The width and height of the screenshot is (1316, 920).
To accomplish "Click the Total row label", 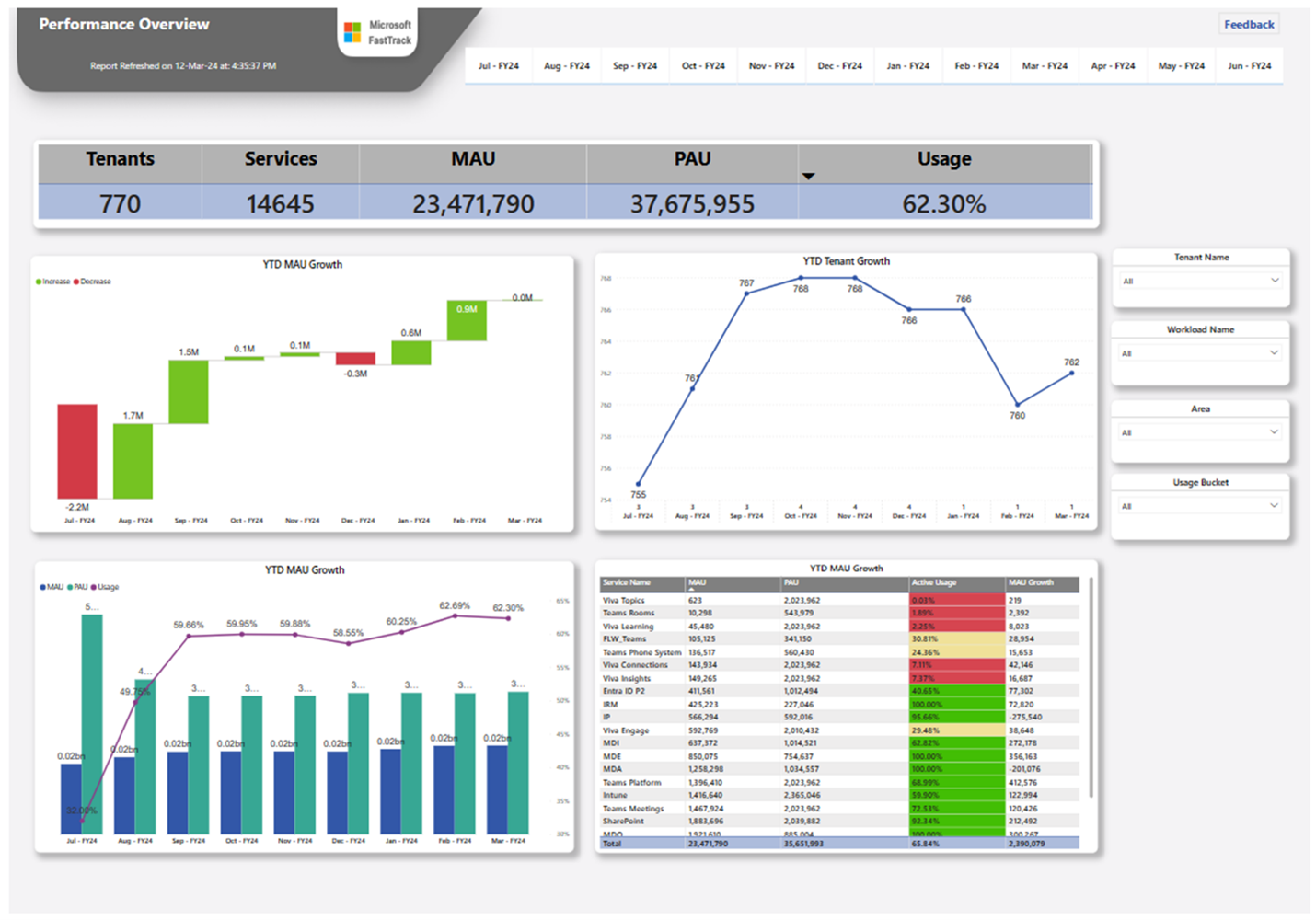I will [612, 844].
